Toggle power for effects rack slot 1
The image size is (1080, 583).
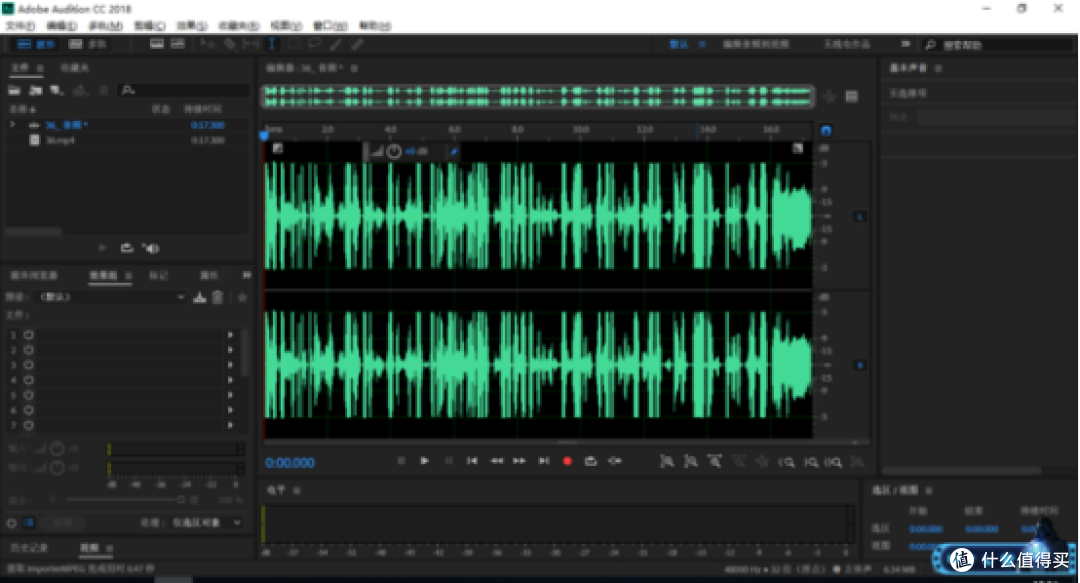[28, 335]
